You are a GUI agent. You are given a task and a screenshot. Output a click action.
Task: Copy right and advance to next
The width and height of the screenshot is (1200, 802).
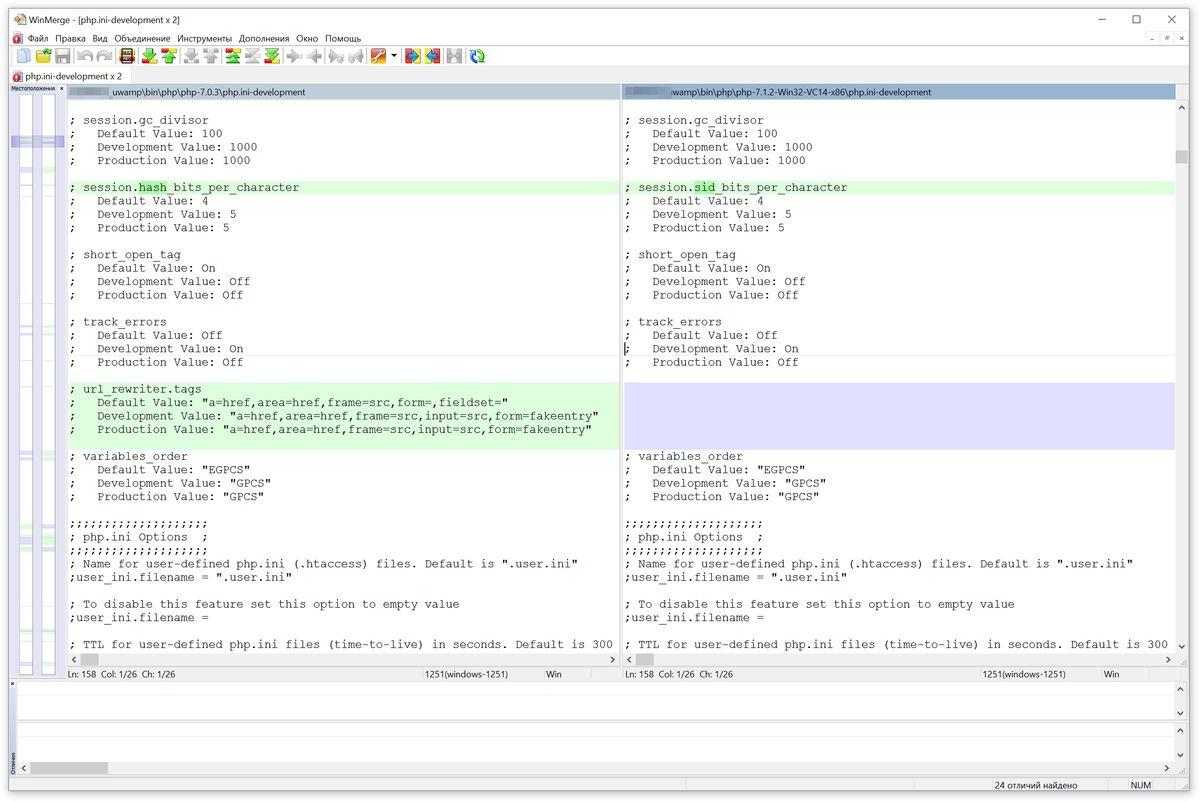(335, 56)
